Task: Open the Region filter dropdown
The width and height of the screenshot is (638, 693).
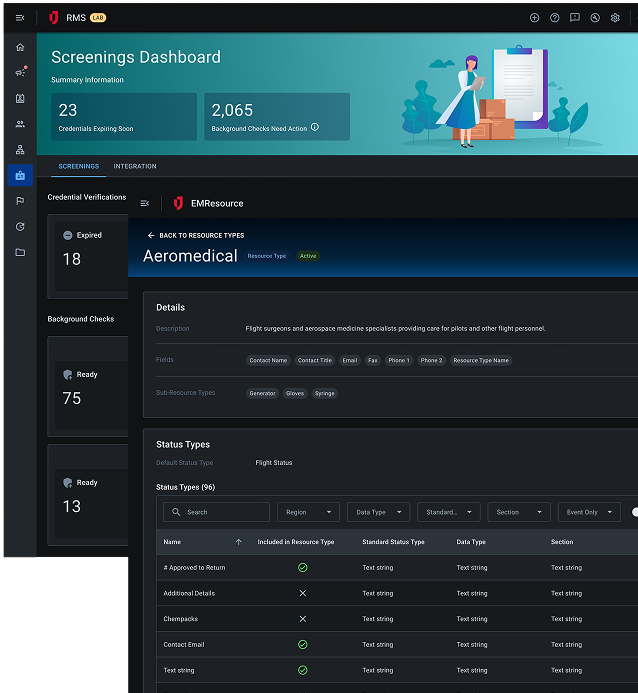Action: pyautogui.click(x=308, y=512)
